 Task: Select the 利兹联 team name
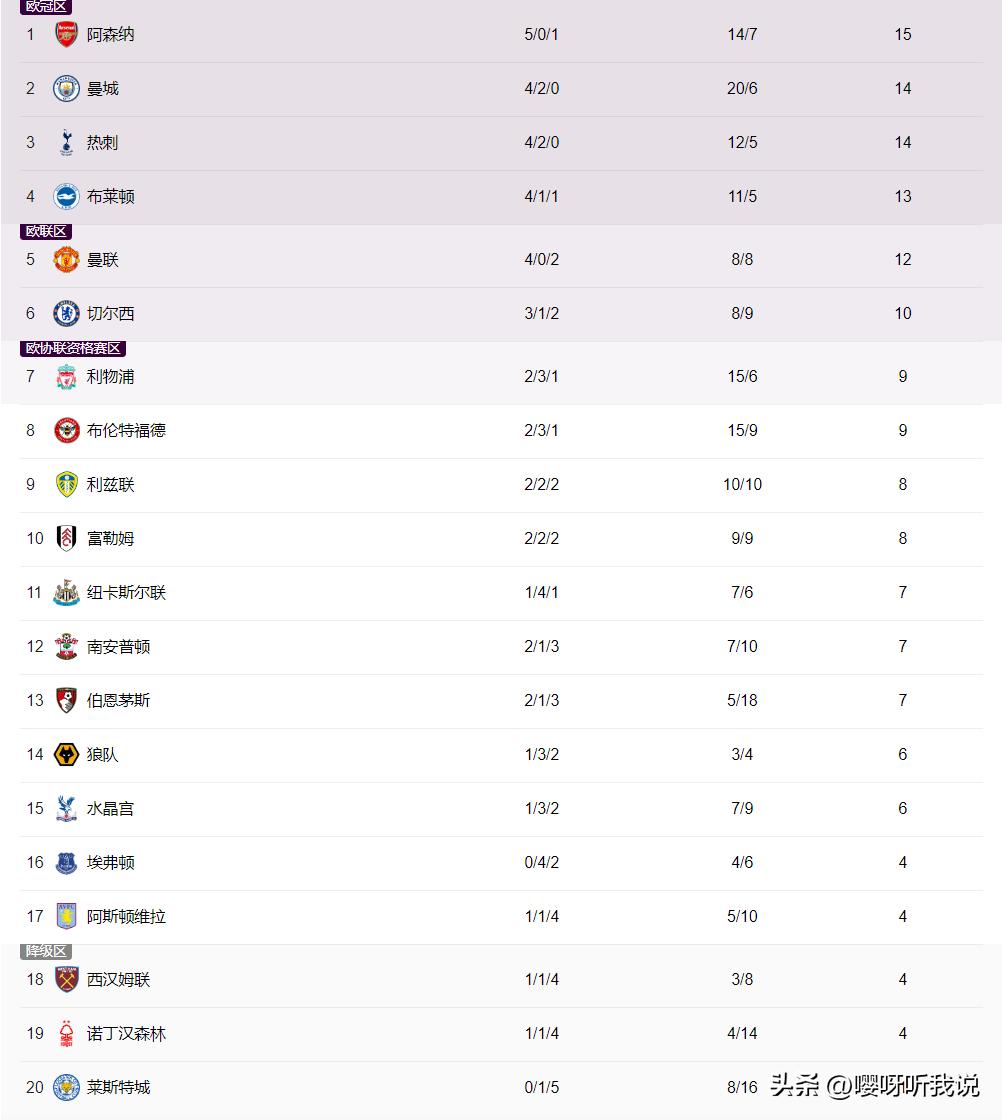point(110,484)
